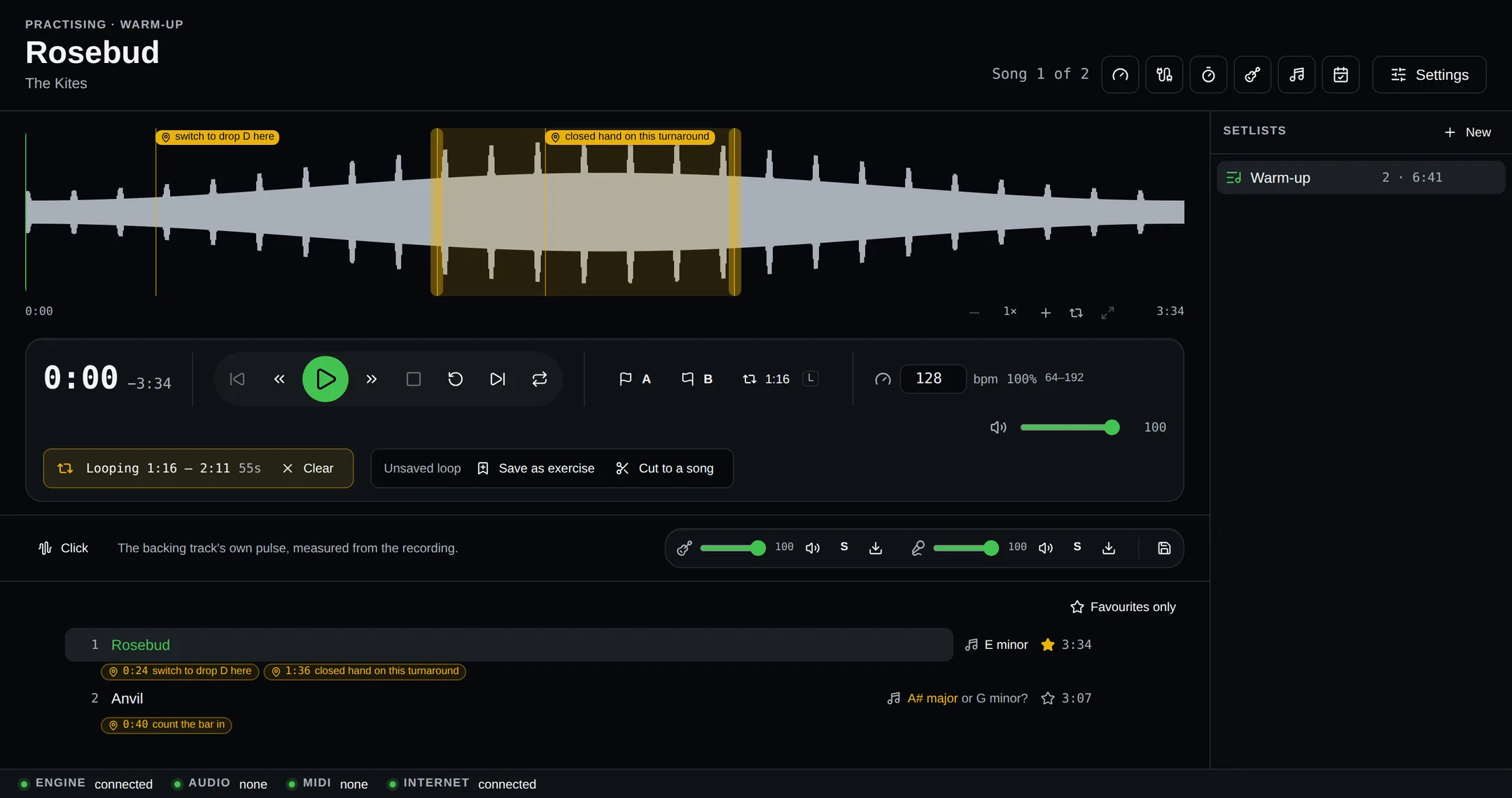
Task: Click the MIDI none status
Action: (x=328, y=784)
